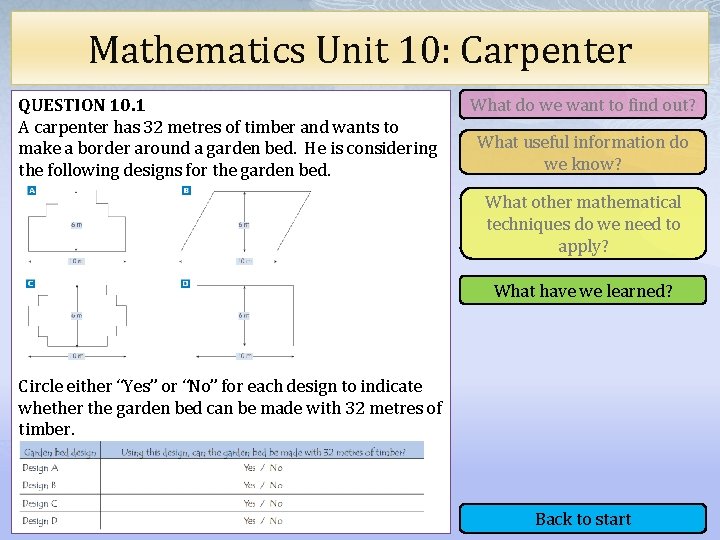720x540 pixels.
Task: Click 'Yes / No' in Design D row
Action: coord(263,521)
